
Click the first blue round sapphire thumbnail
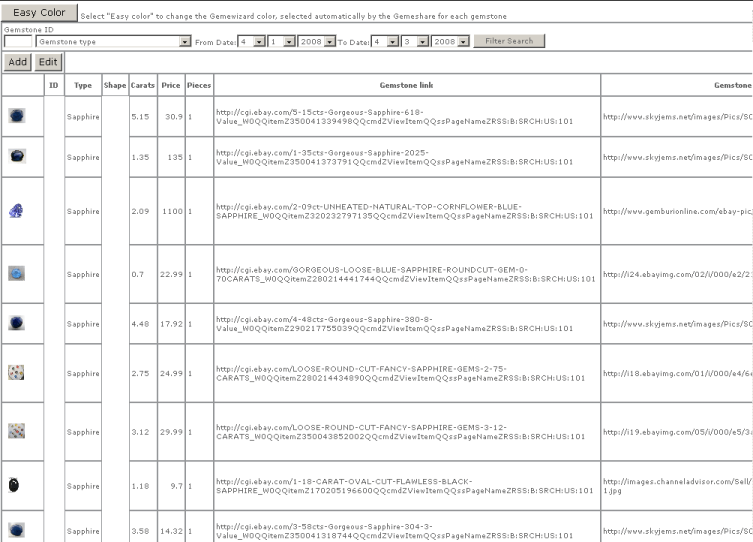tap(16, 116)
